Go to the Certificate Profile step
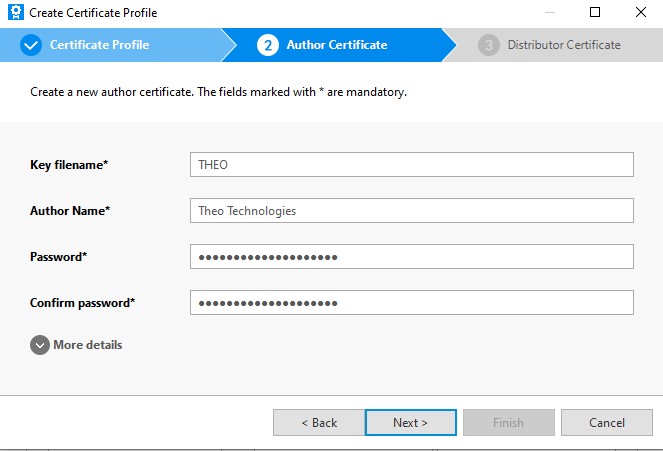The image size is (663, 451). point(98,45)
